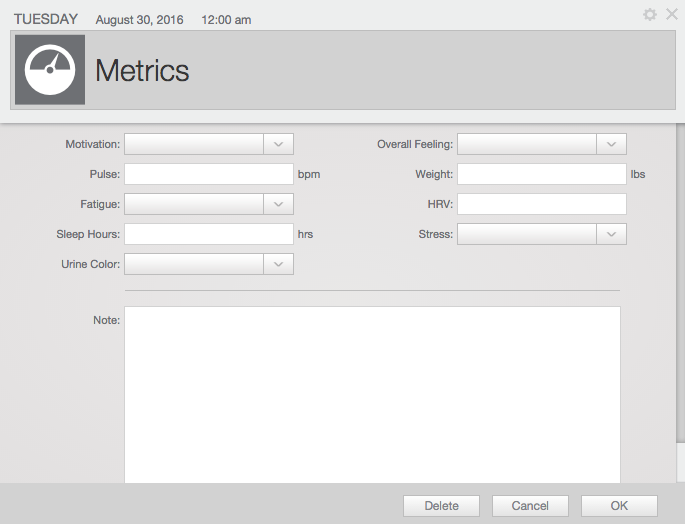Click the Metrics title text
The width and height of the screenshot is (685, 524).
tap(142, 70)
